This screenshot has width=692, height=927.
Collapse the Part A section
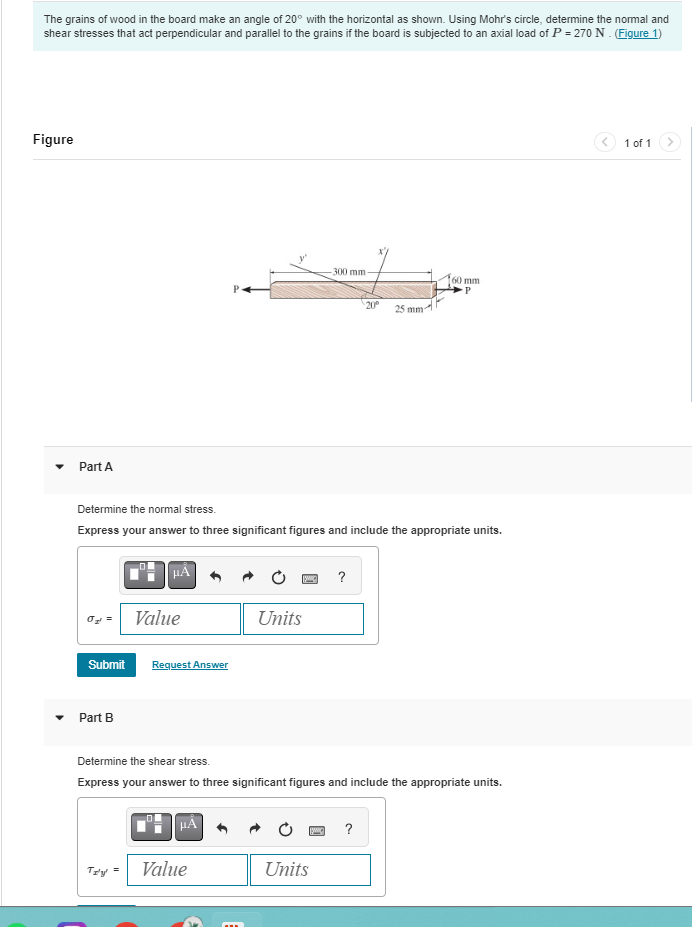[x=58, y=466]
